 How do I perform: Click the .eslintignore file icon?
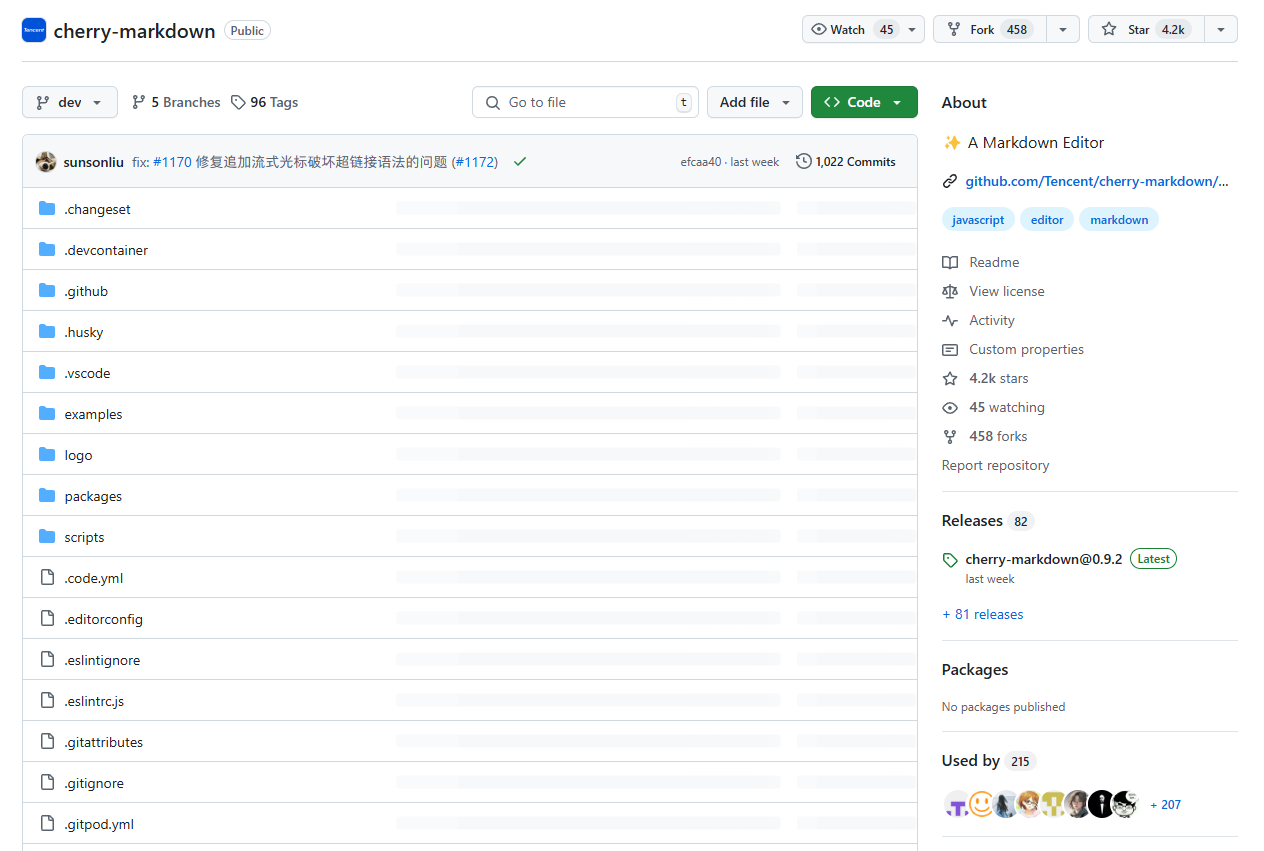47,660
